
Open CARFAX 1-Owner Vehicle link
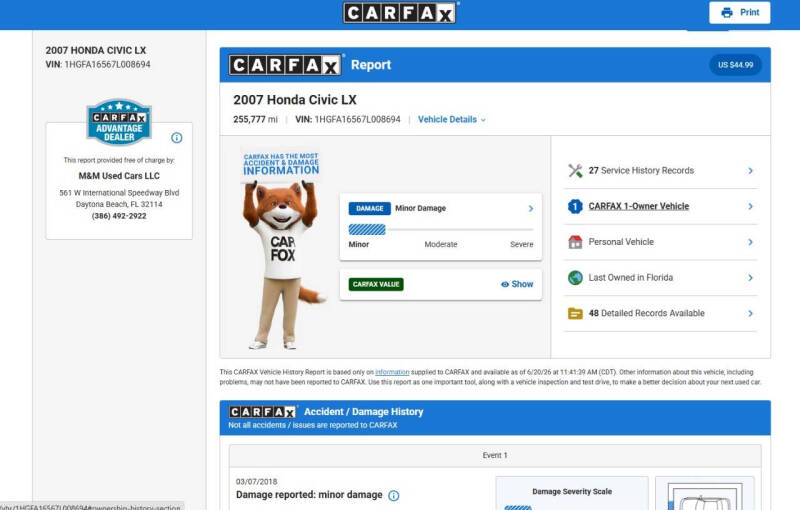pos(639,206)
